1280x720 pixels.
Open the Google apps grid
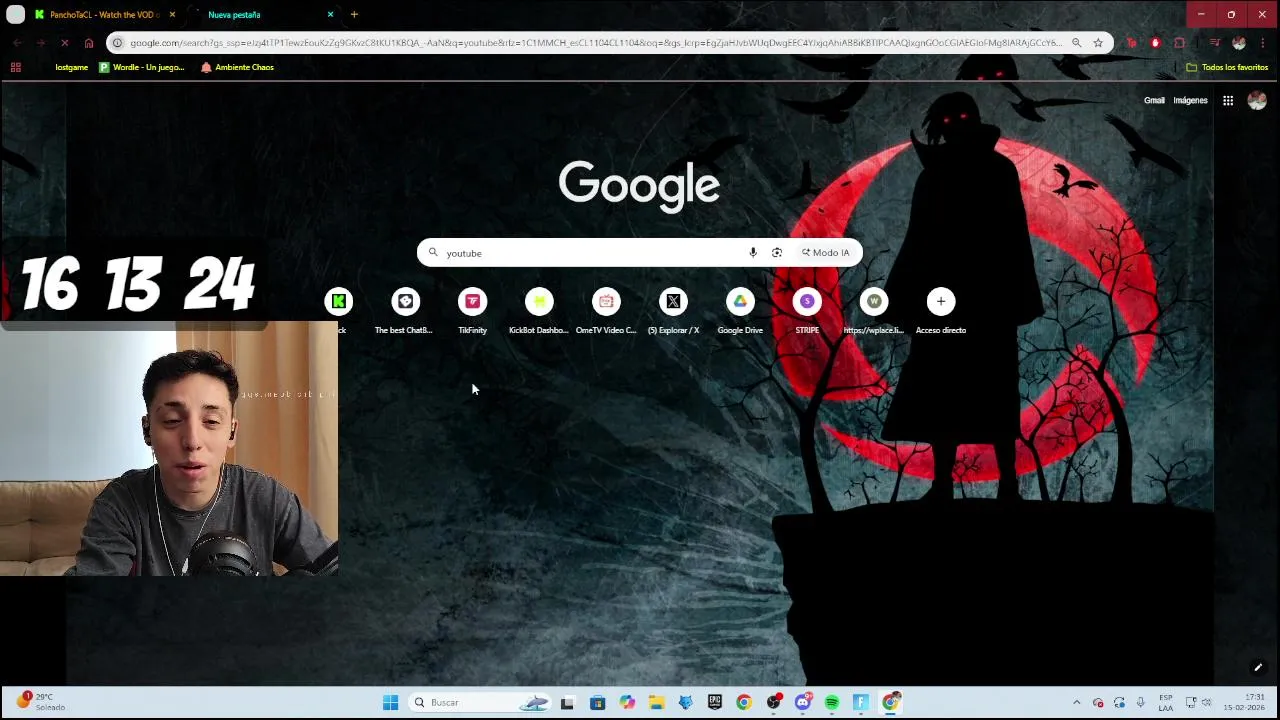click(x=1228, y=100)
